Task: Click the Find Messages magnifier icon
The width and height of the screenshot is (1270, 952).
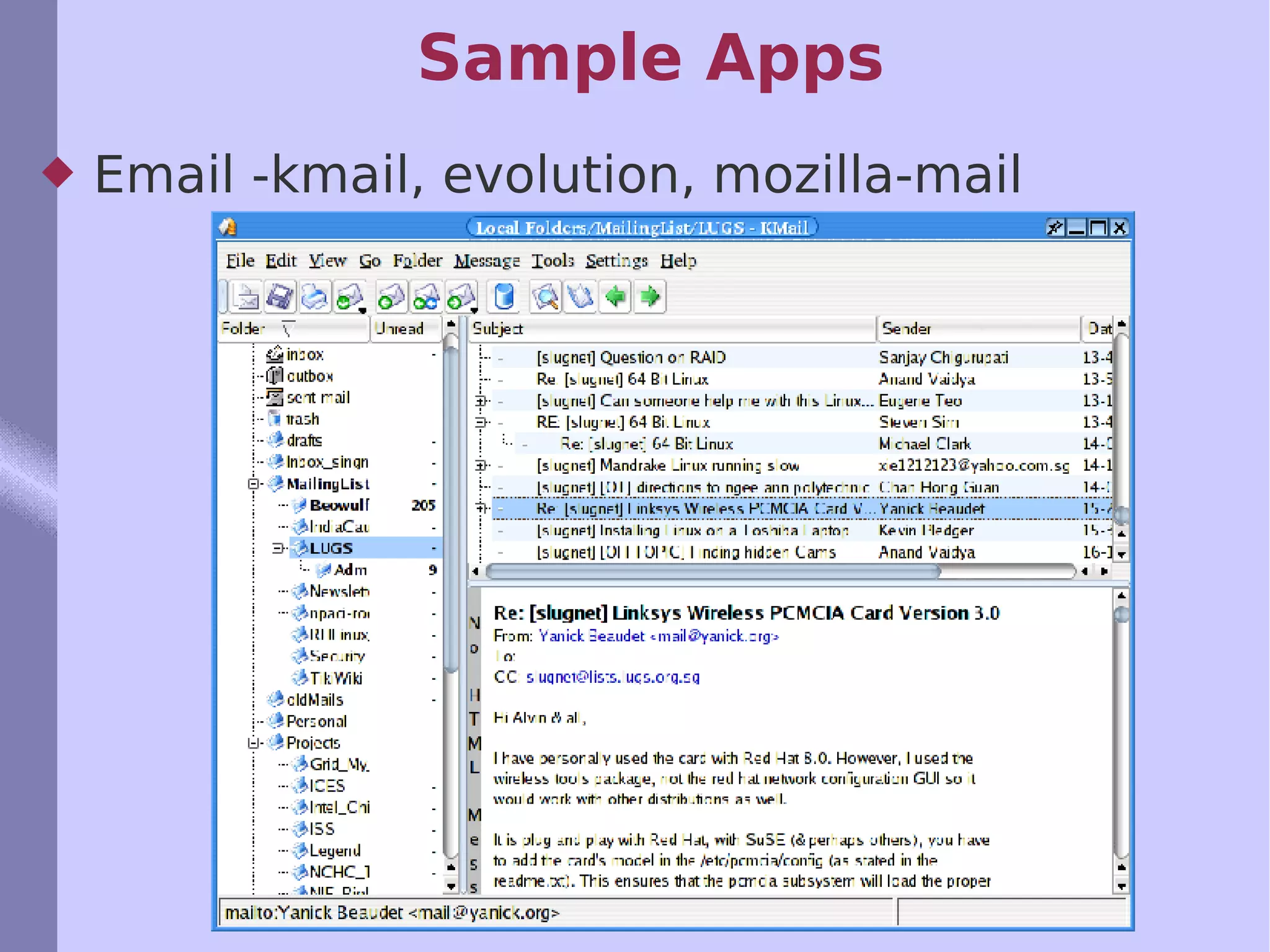Action: [546, 296]
